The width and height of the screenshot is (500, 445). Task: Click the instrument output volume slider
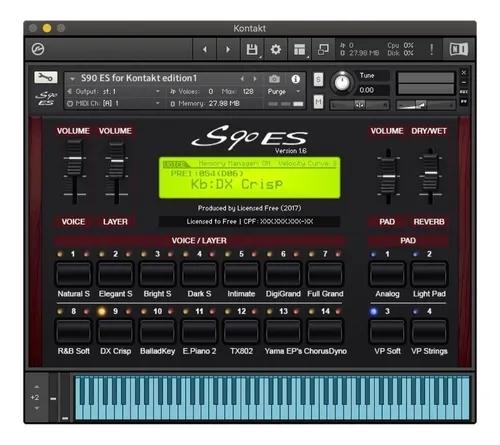pos(425,105)
